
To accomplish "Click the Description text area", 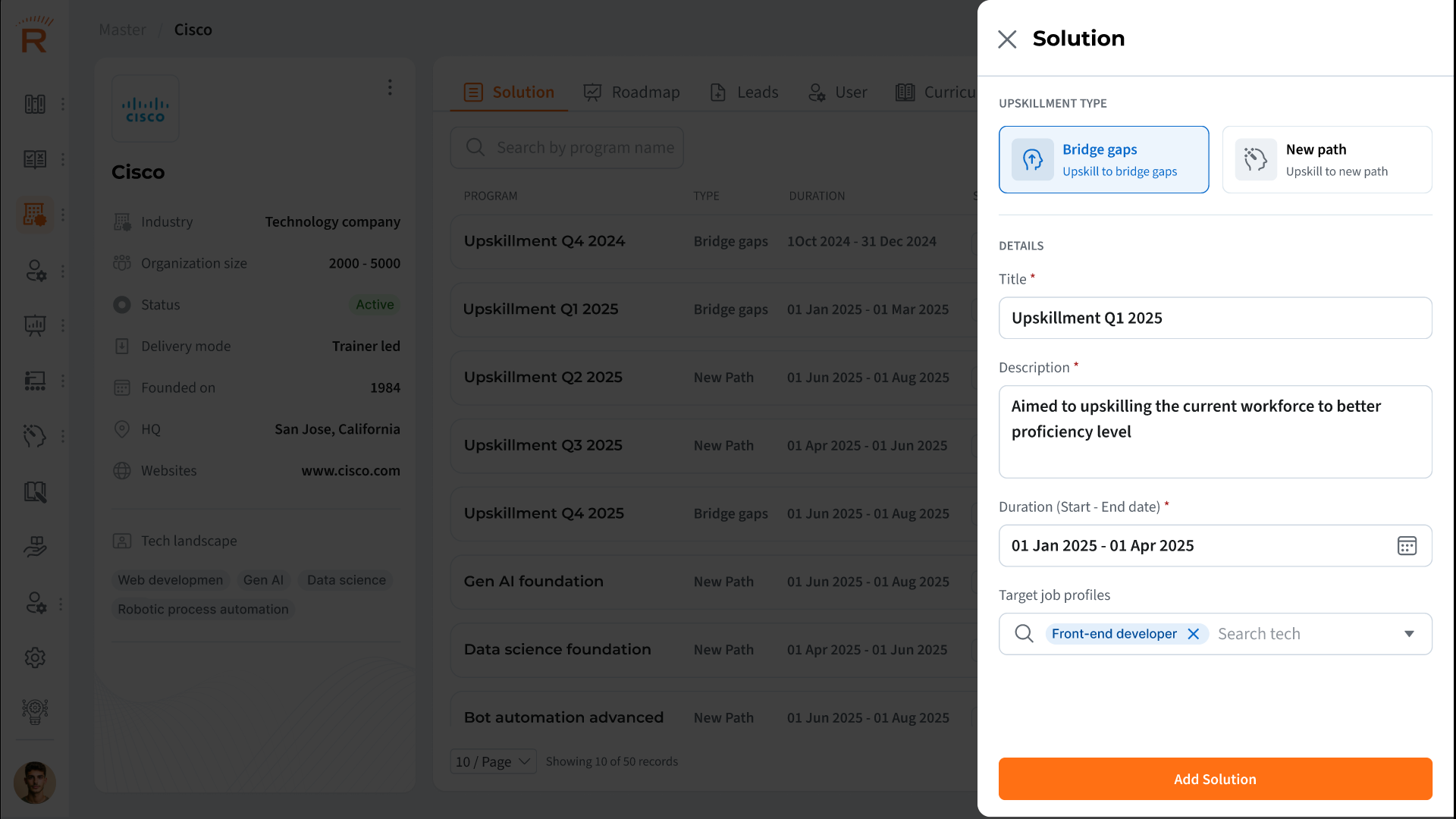I will click(x=1215, y=432).
